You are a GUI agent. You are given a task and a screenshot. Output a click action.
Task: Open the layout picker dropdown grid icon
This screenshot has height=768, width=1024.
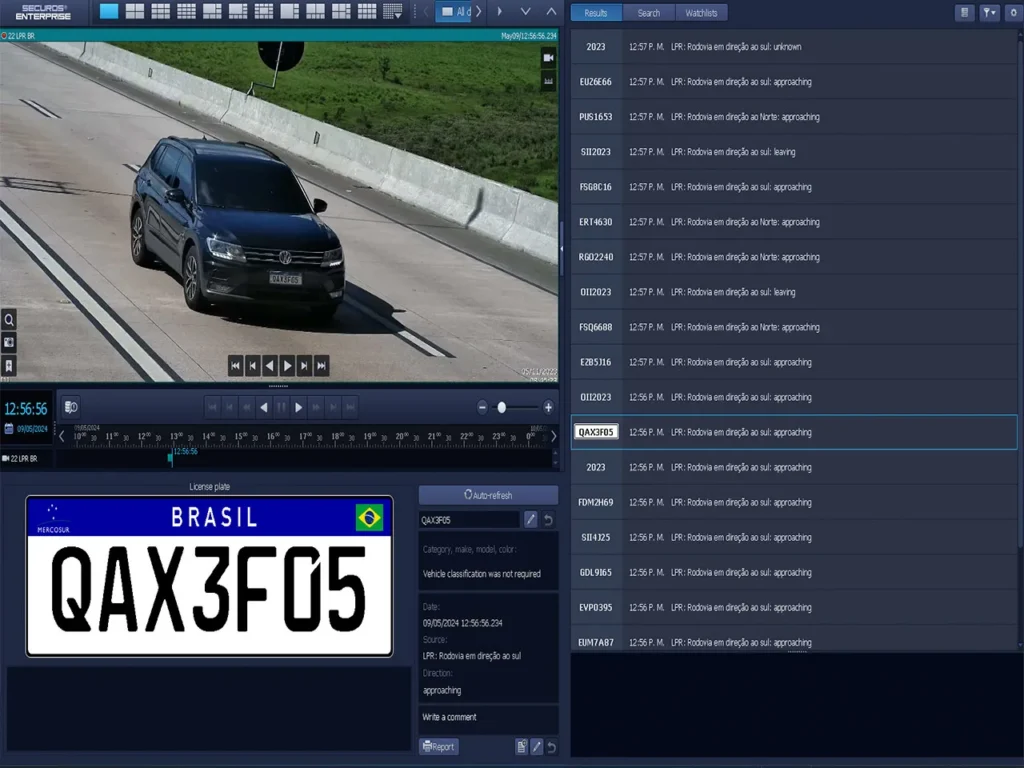point(392,11)
